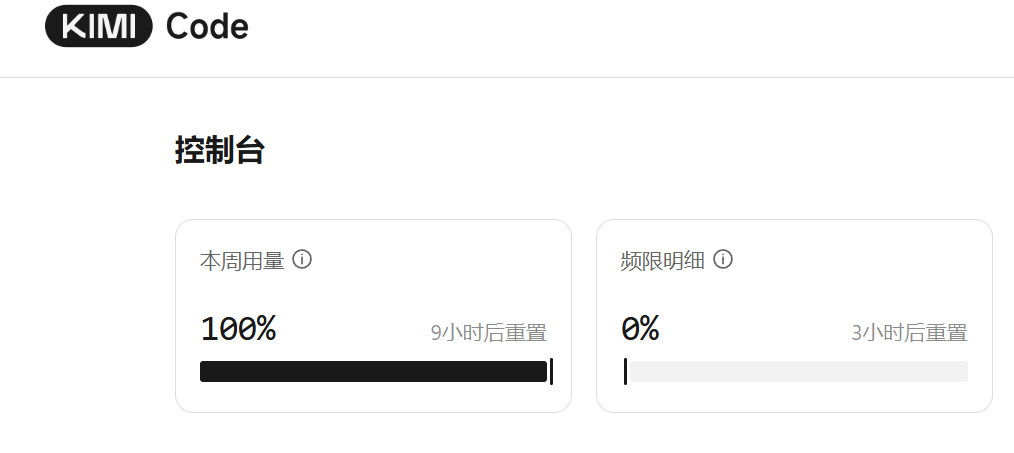Click the Code text beside the logo
The height and width of the screenshot is (453, 1014).
(x=207, y=27)
